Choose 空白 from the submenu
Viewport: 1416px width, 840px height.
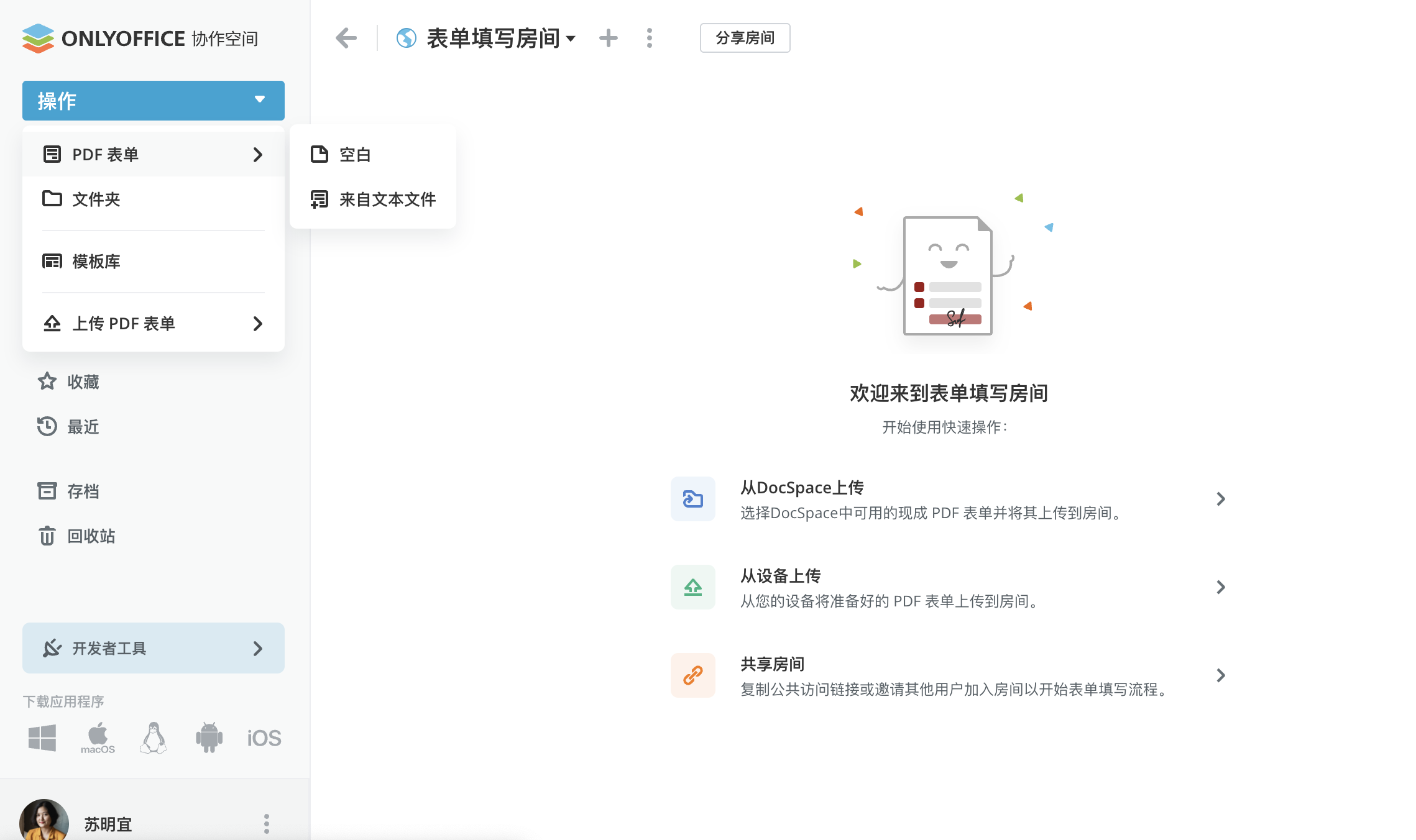(x=373, y=154)
